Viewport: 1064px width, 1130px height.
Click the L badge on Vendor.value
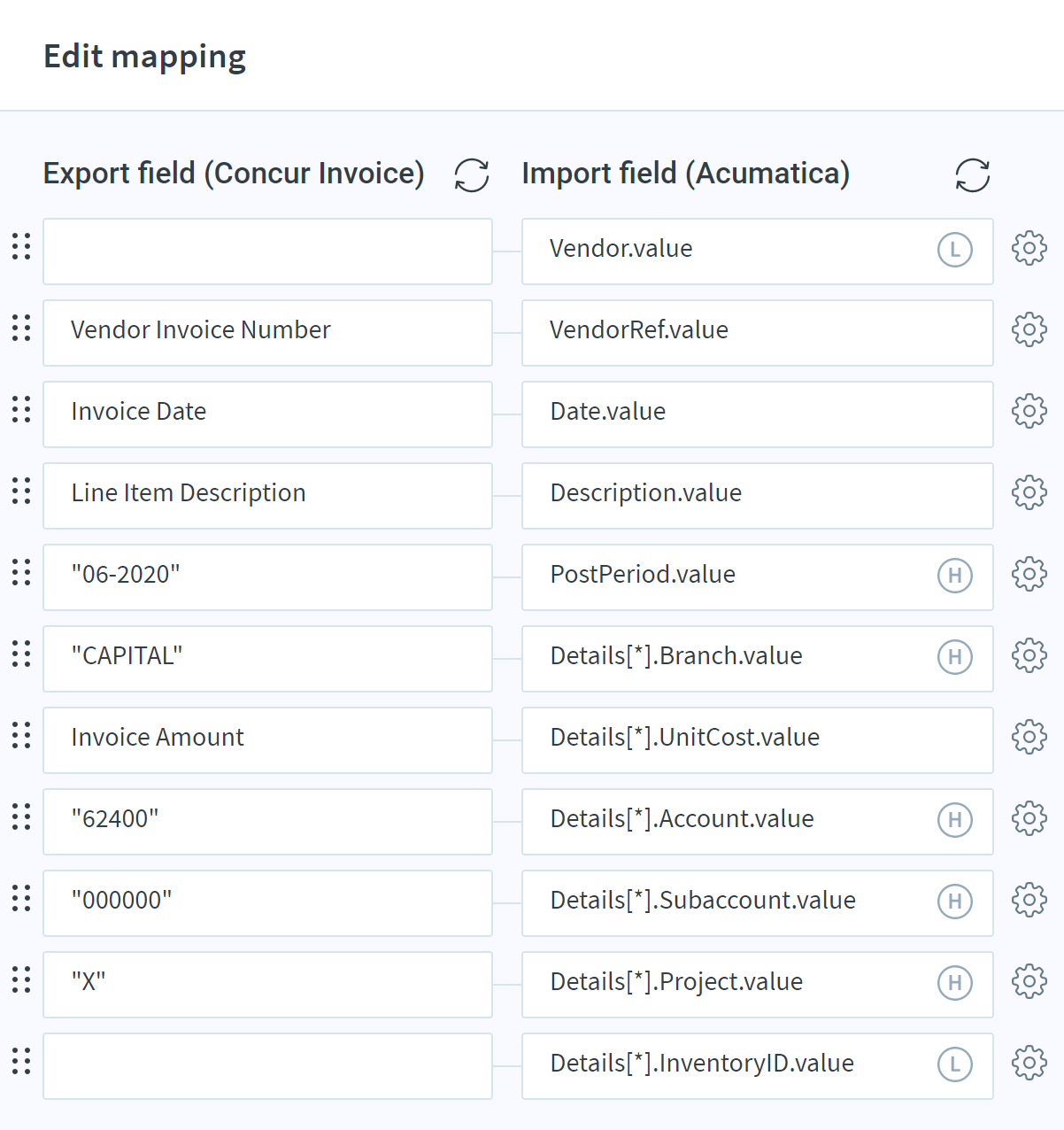click(955, 250)
